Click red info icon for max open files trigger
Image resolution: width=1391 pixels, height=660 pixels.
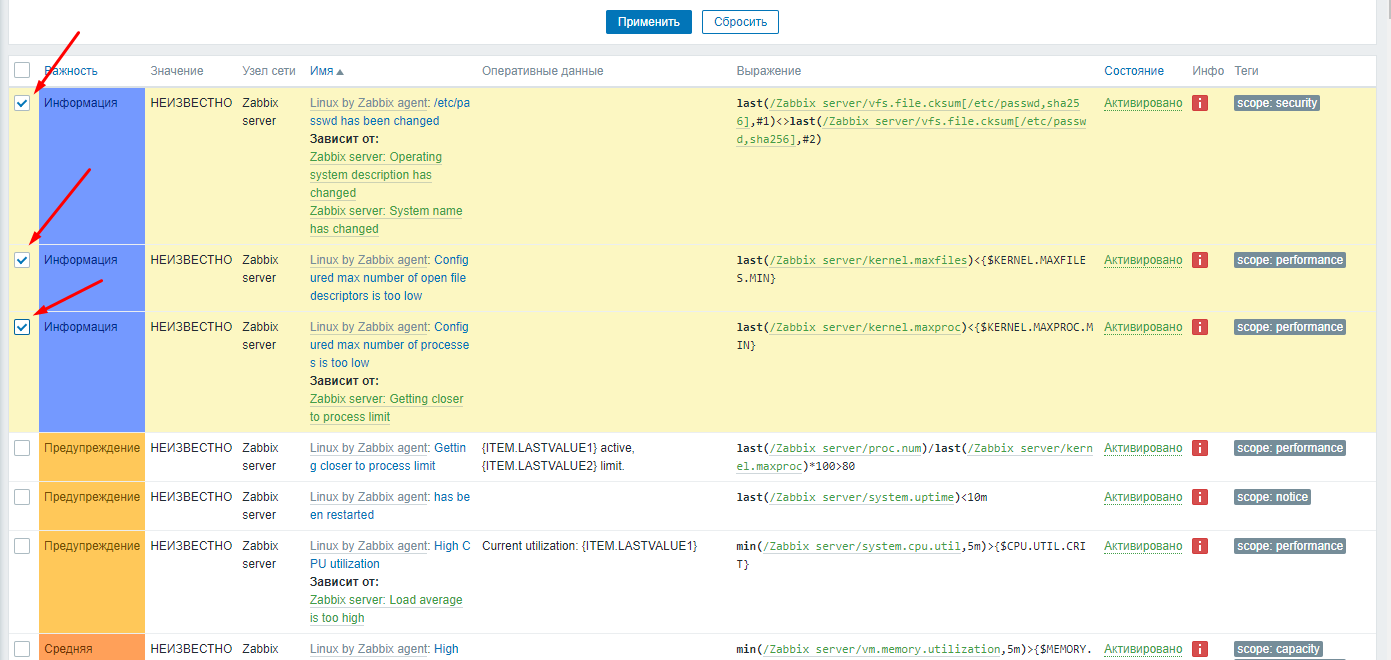(x=1200, y=260)
